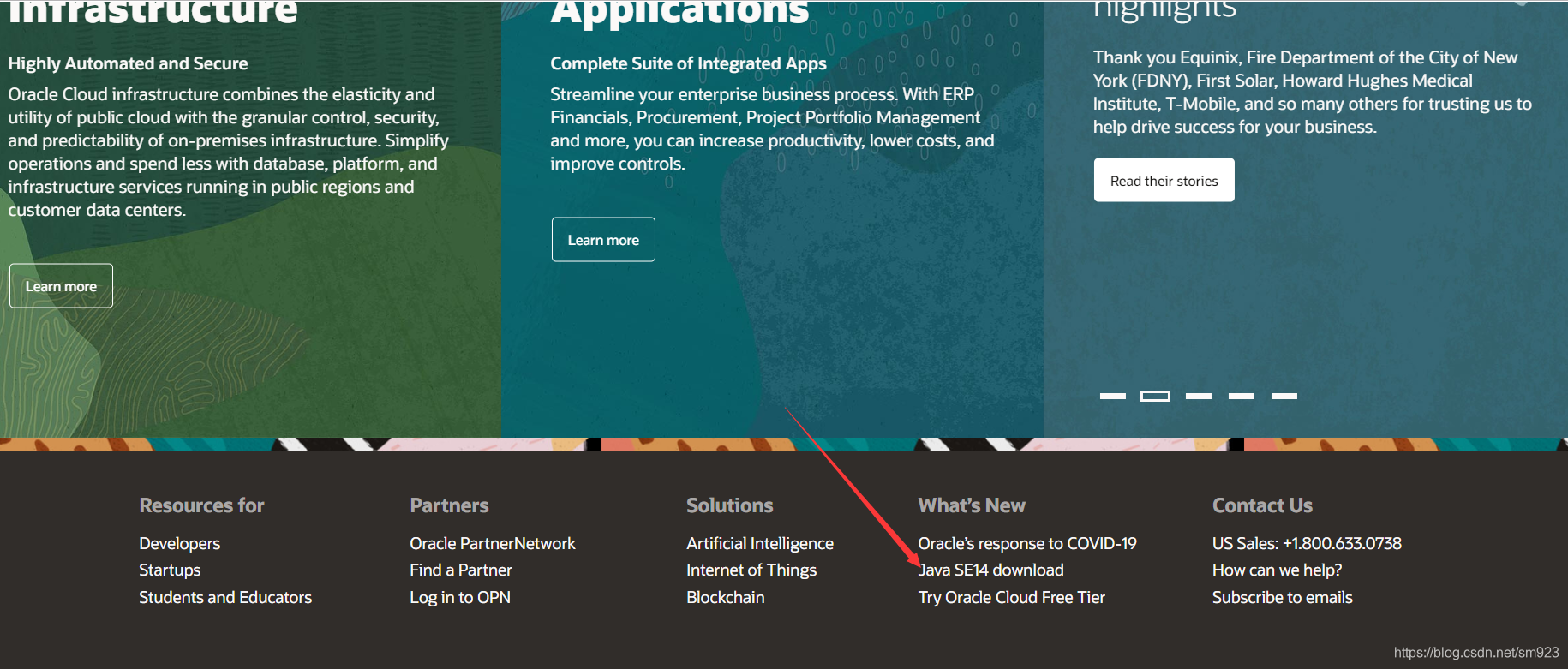Open the Artificial Intelligence solutions link

pos(760,543)
